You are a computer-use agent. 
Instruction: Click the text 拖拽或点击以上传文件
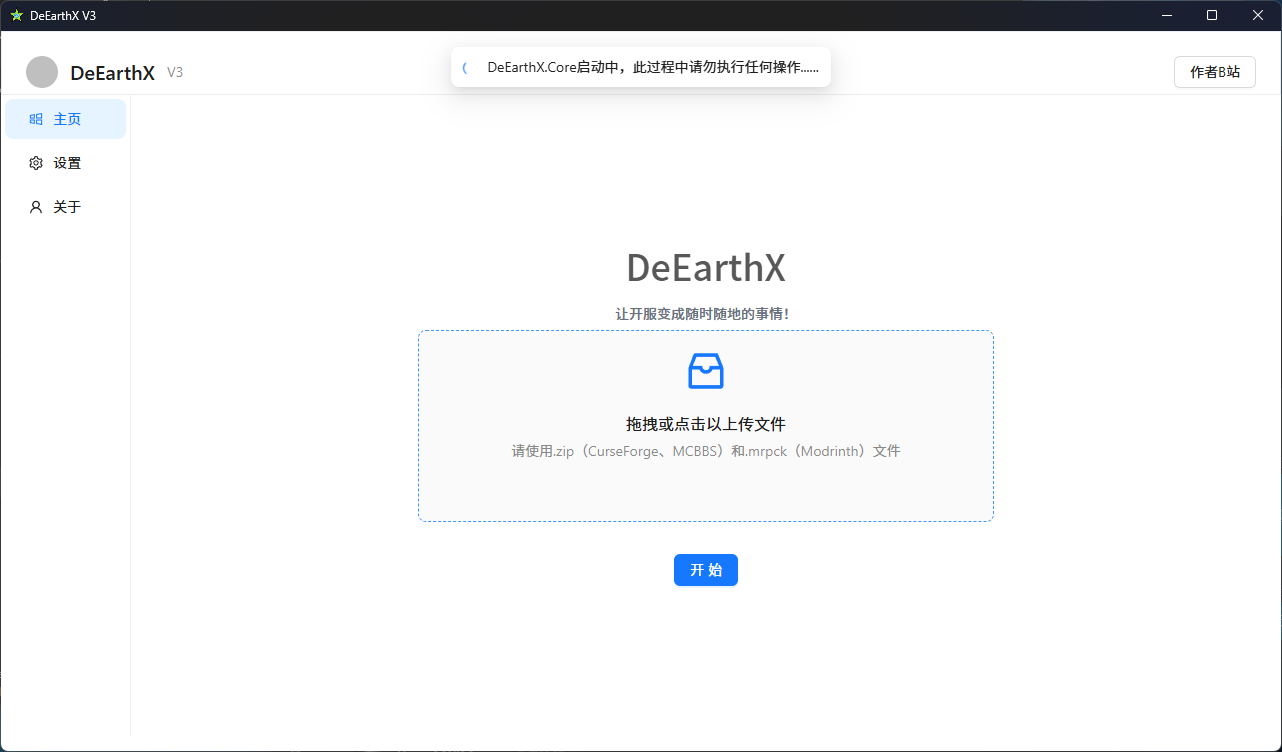(x=705, y=423)
